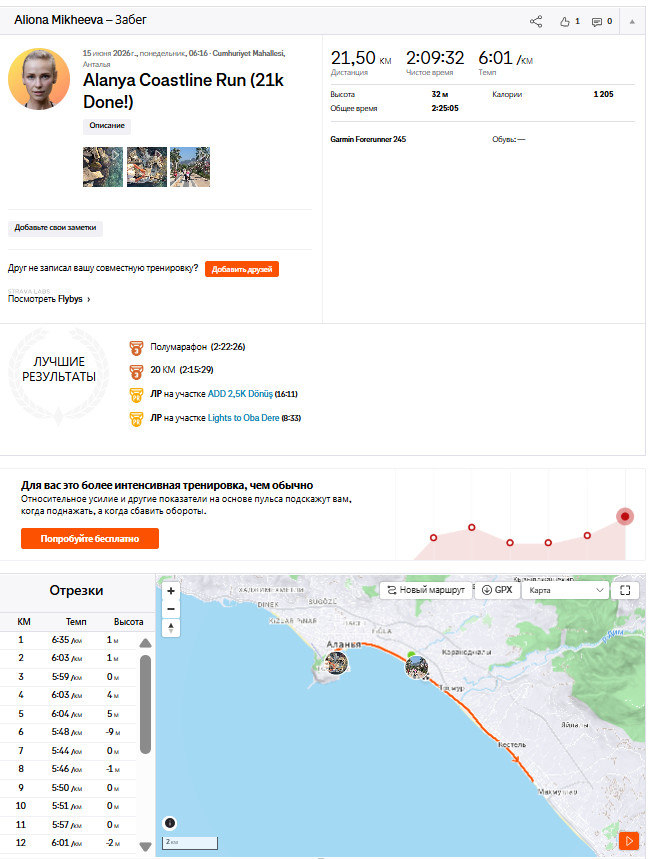Reset the map compass orientation

tap(171, 627)
